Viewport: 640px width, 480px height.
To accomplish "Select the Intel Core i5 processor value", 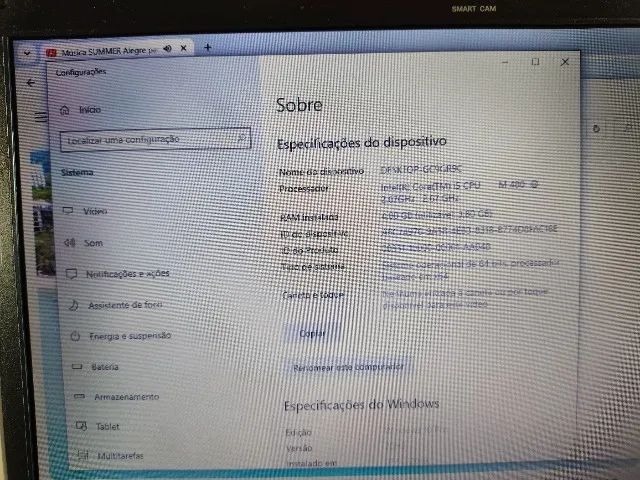I will coord(459,192).
